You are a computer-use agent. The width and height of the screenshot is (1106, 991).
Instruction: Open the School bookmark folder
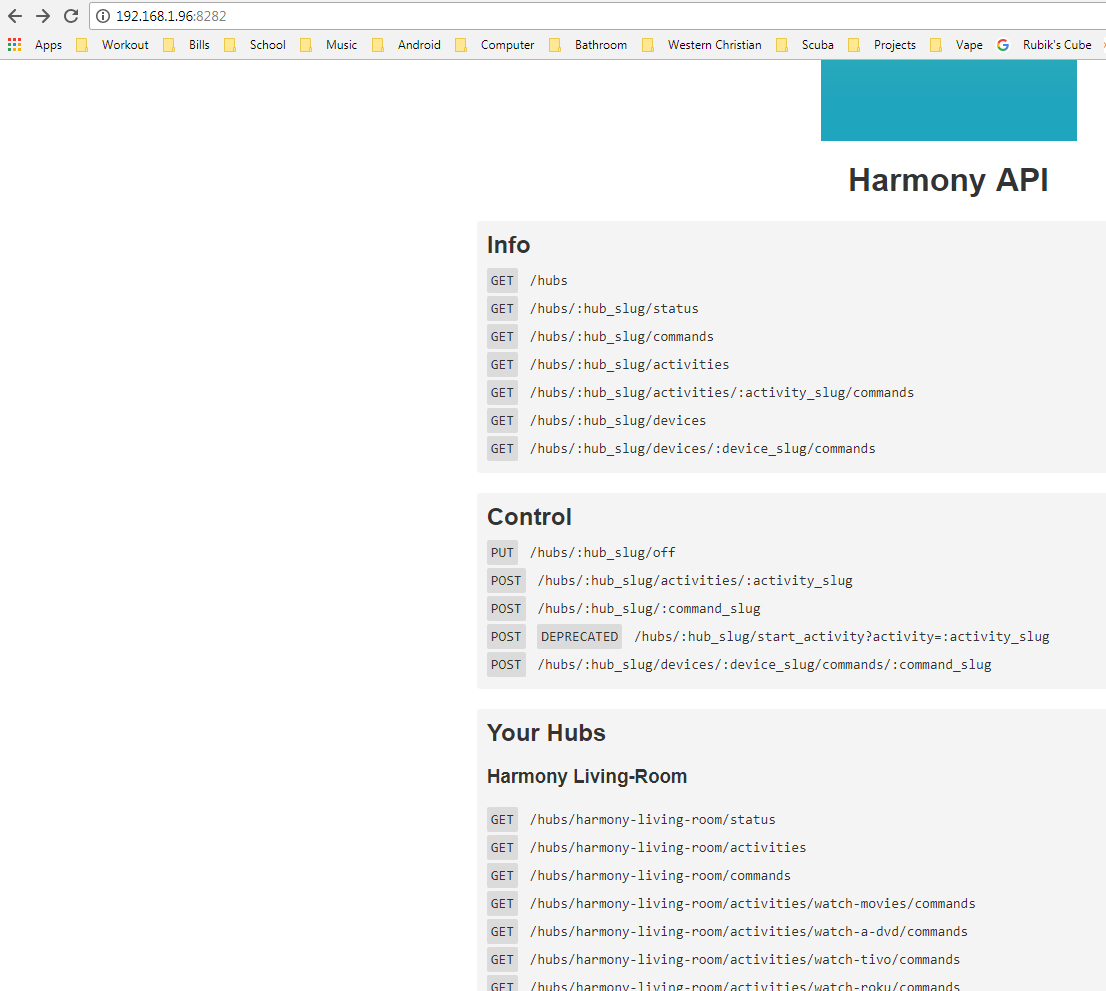[x=255, y=44]
